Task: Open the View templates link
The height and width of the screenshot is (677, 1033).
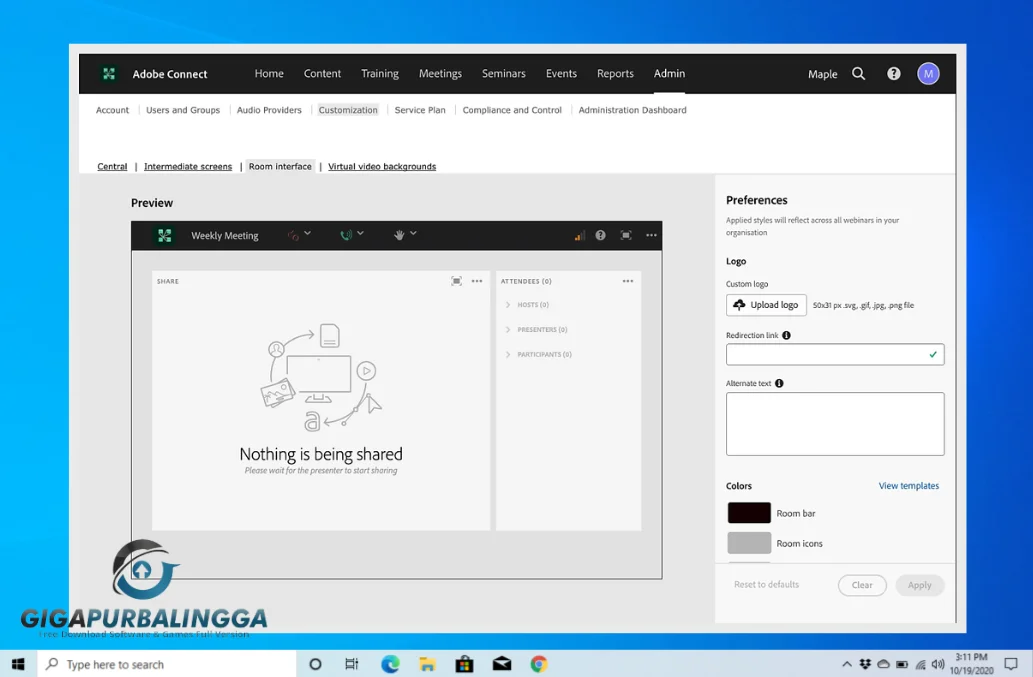Action: (x=908, y=486)
